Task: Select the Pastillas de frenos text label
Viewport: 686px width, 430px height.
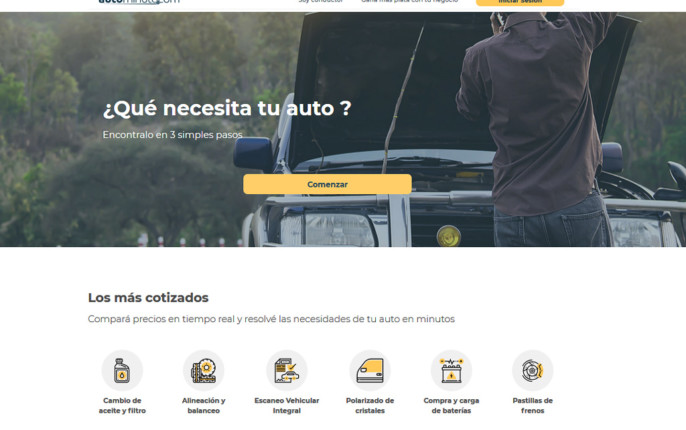Action: point(532,405)
